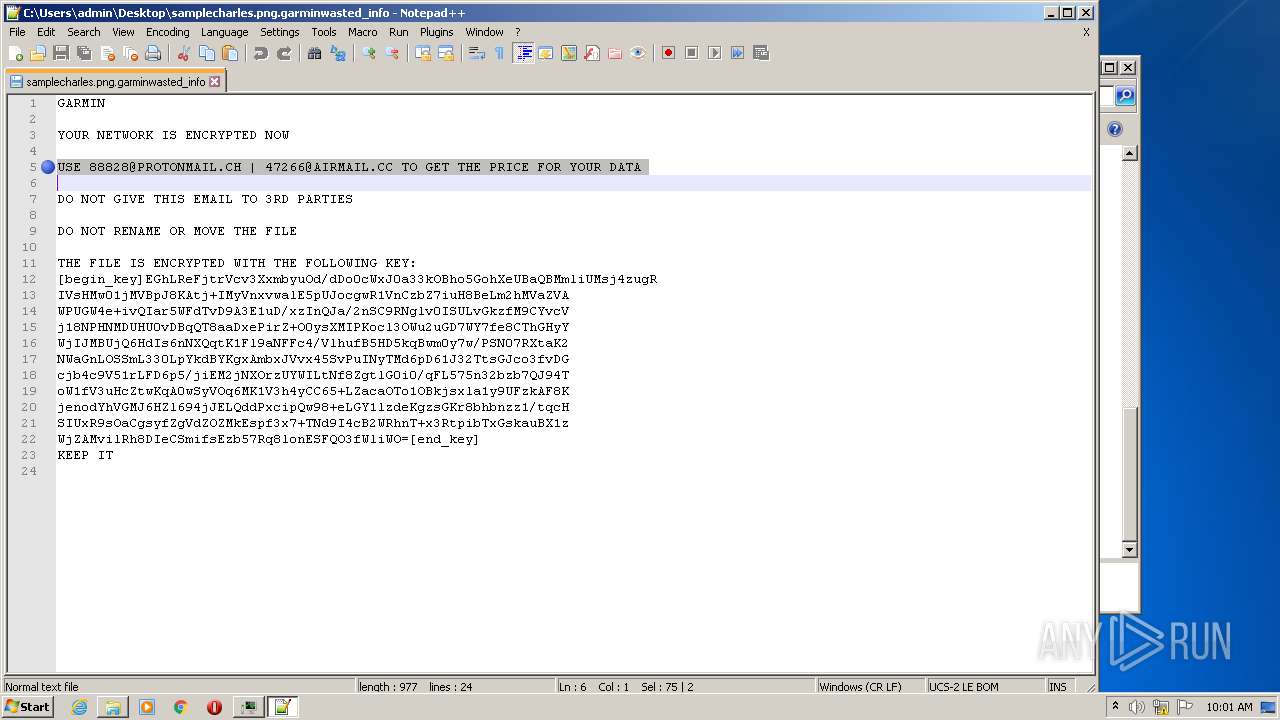Open the Language menu
This screenshot has height=720, width=1280.
click(224, 32)
